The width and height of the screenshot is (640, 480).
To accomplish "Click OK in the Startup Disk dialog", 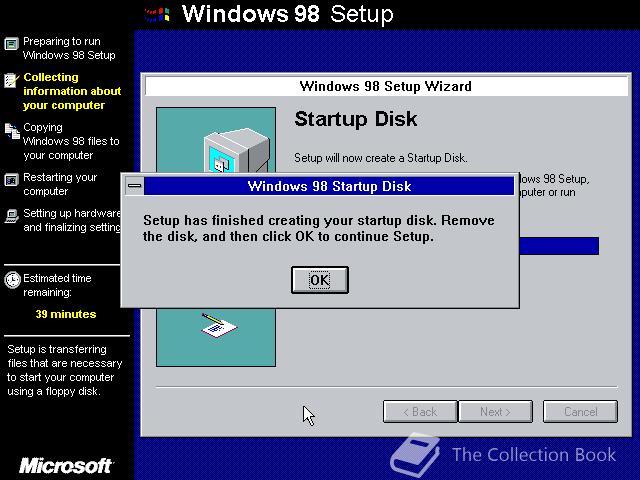I will [320, 280].
